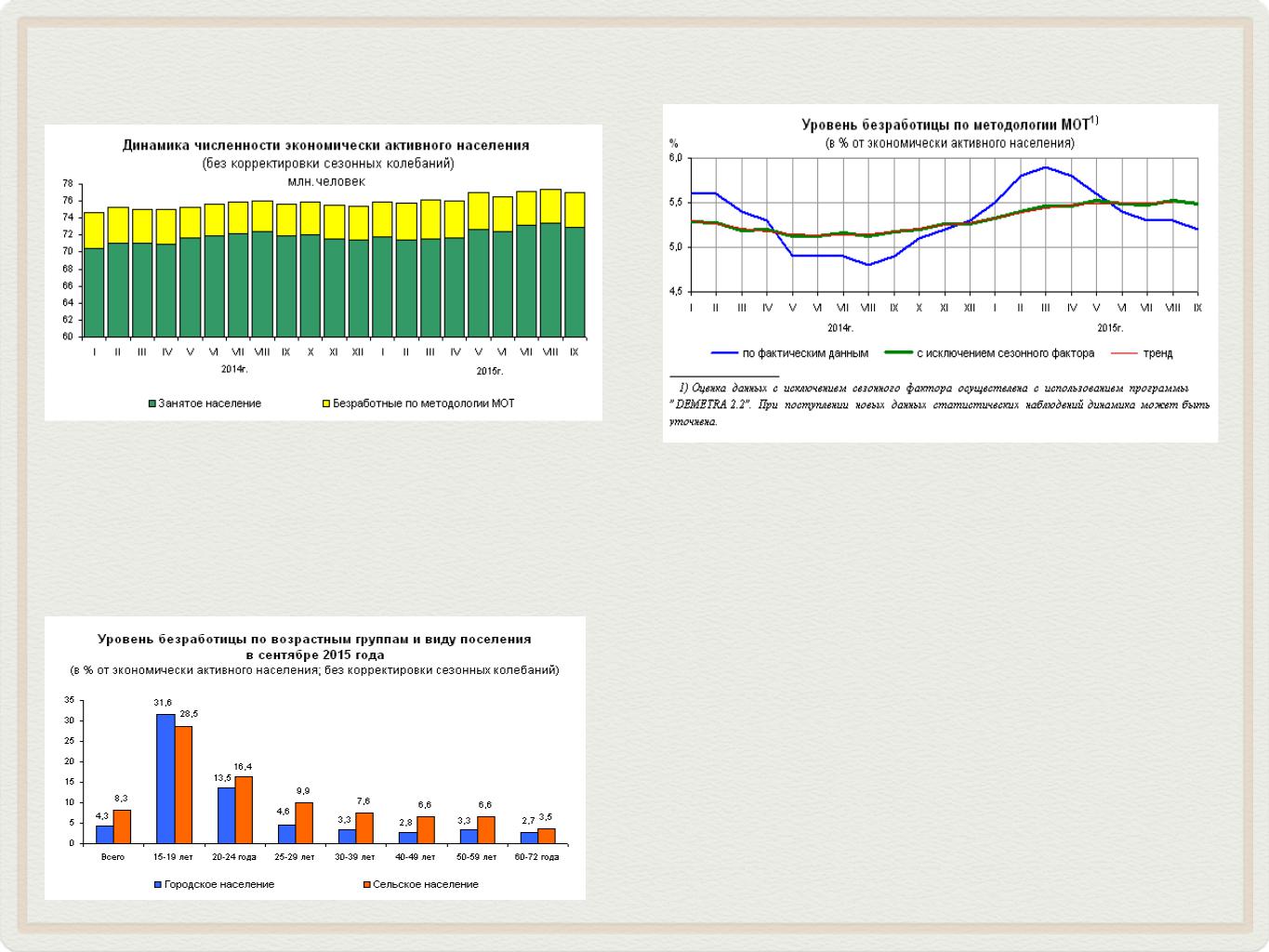Click subtitle '(в % от экономически активного населения)' of the line chart
Image resolution: width=1269 pixels, height=952 pixels.
click(x=950, y=143)
